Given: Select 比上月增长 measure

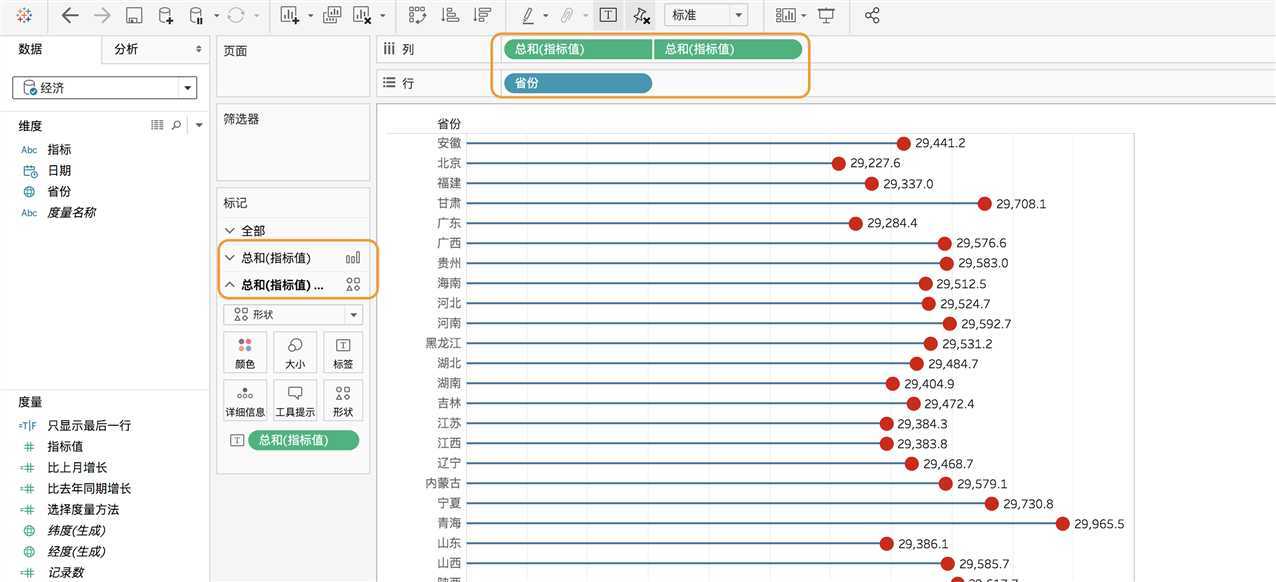Looking at the screenshot, I should click(77, 468).
